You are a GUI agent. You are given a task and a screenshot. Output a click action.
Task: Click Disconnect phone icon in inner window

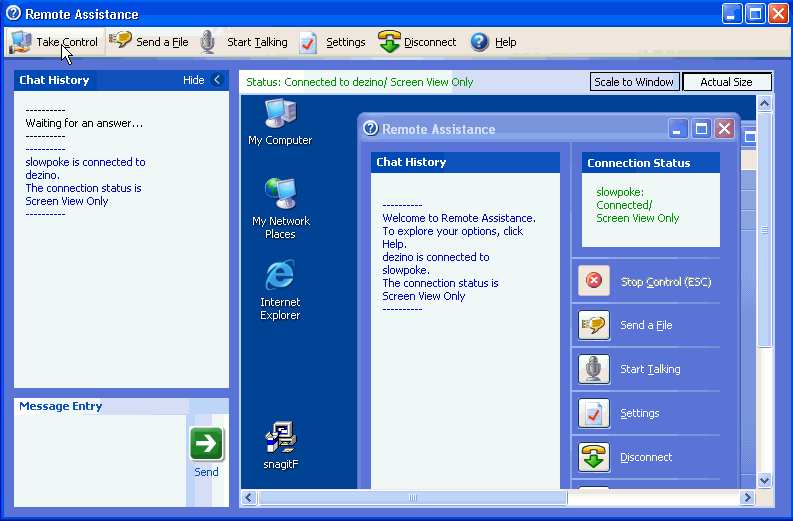(x=594, y=457)
